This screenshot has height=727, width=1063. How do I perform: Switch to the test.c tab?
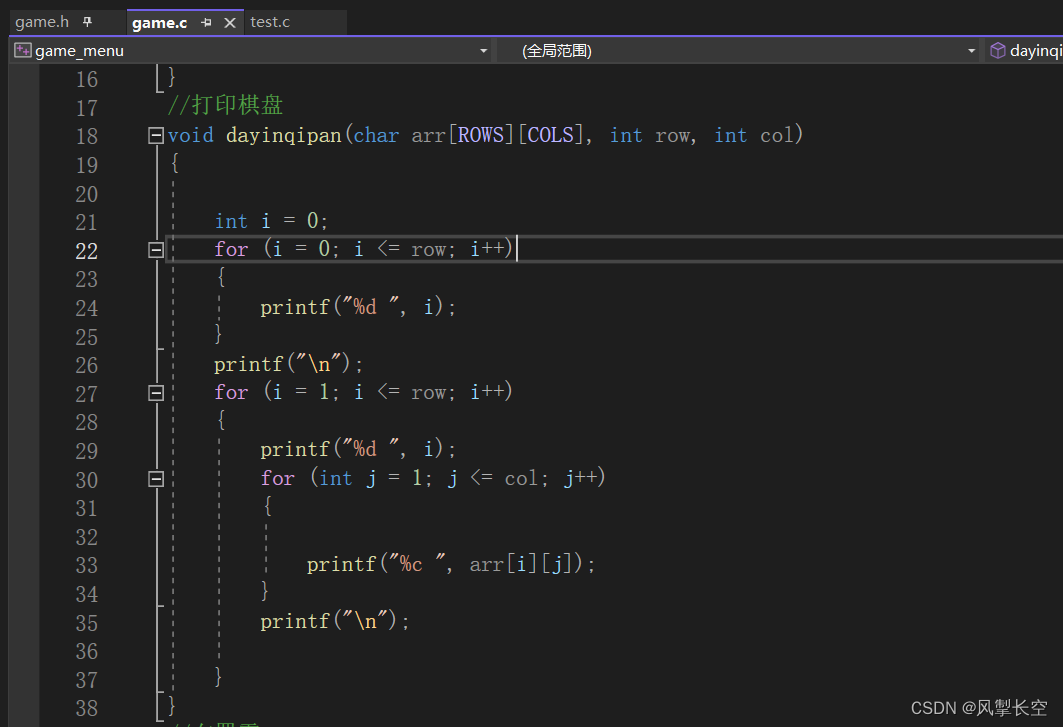coord(270,22)
